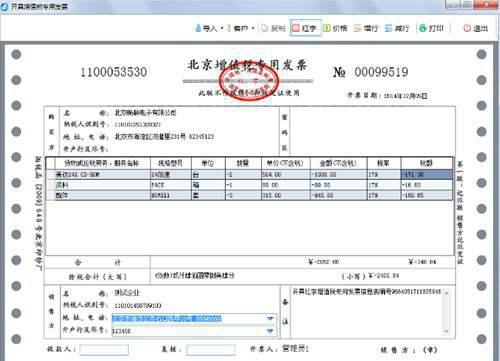The height and width of the screenshot is (361, 500).
Task: Click the 价税合计 uppercase total amount text
Action: 195,275
